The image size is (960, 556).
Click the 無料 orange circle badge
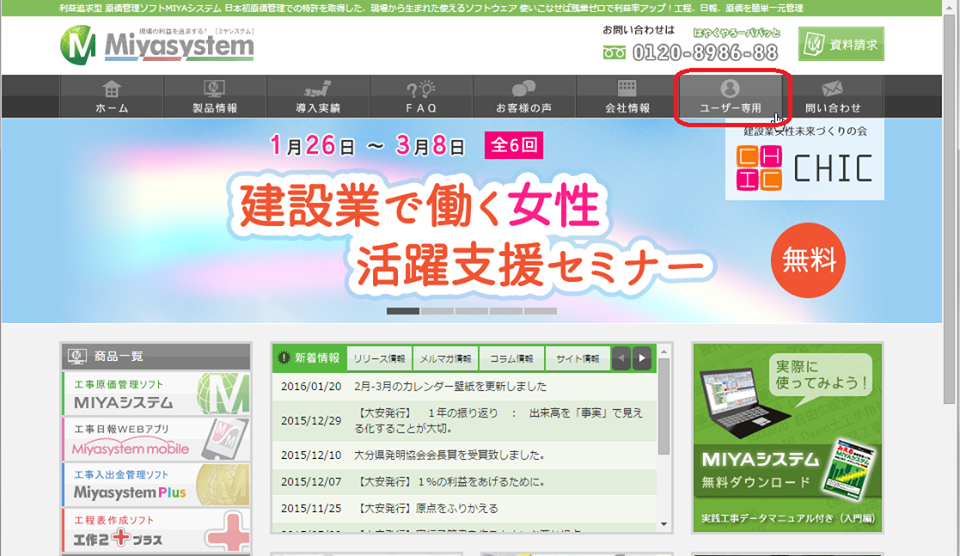808,260
